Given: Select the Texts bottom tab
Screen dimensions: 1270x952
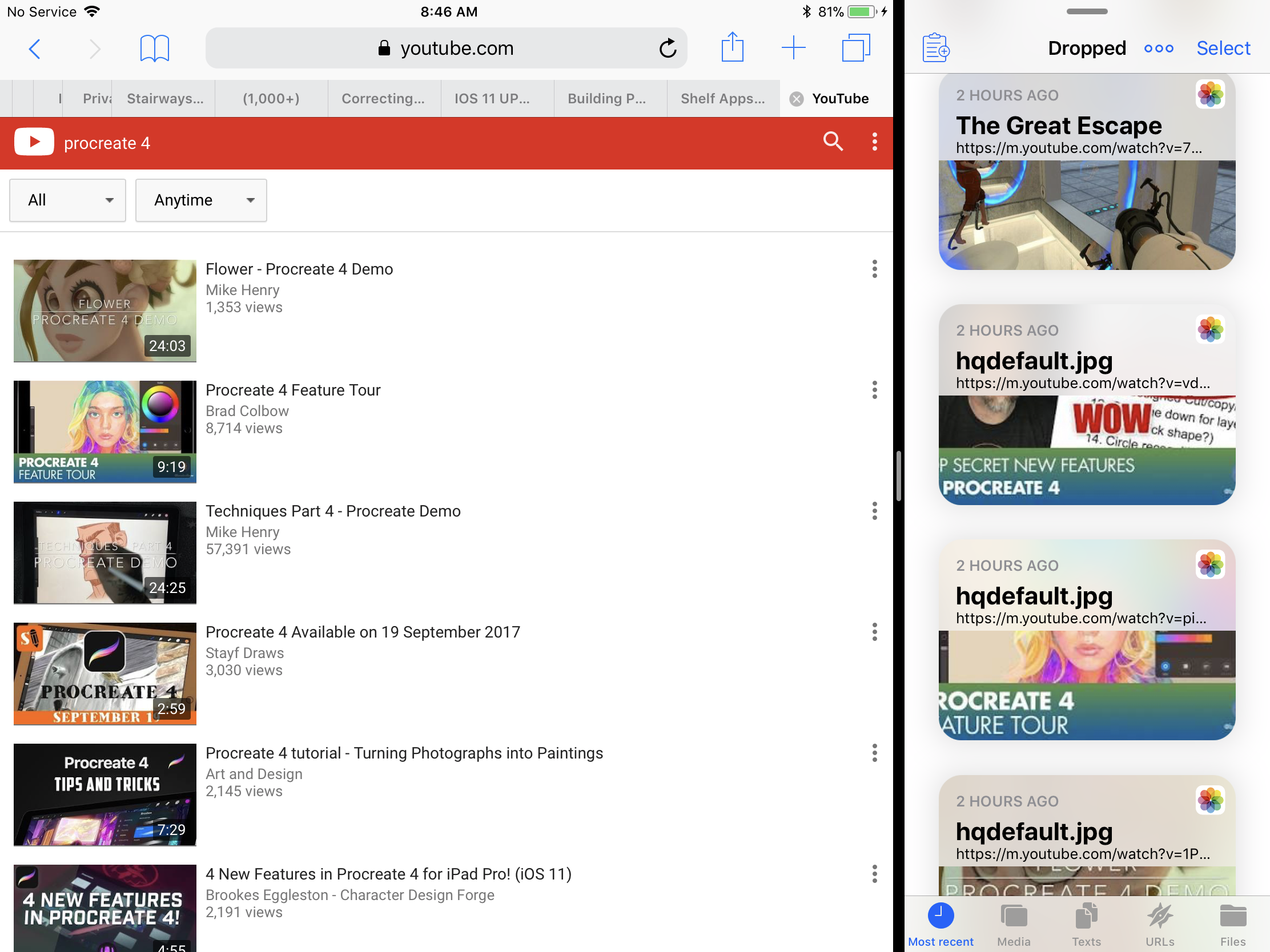Looking at the screenshot, I should click(1086, 925).
